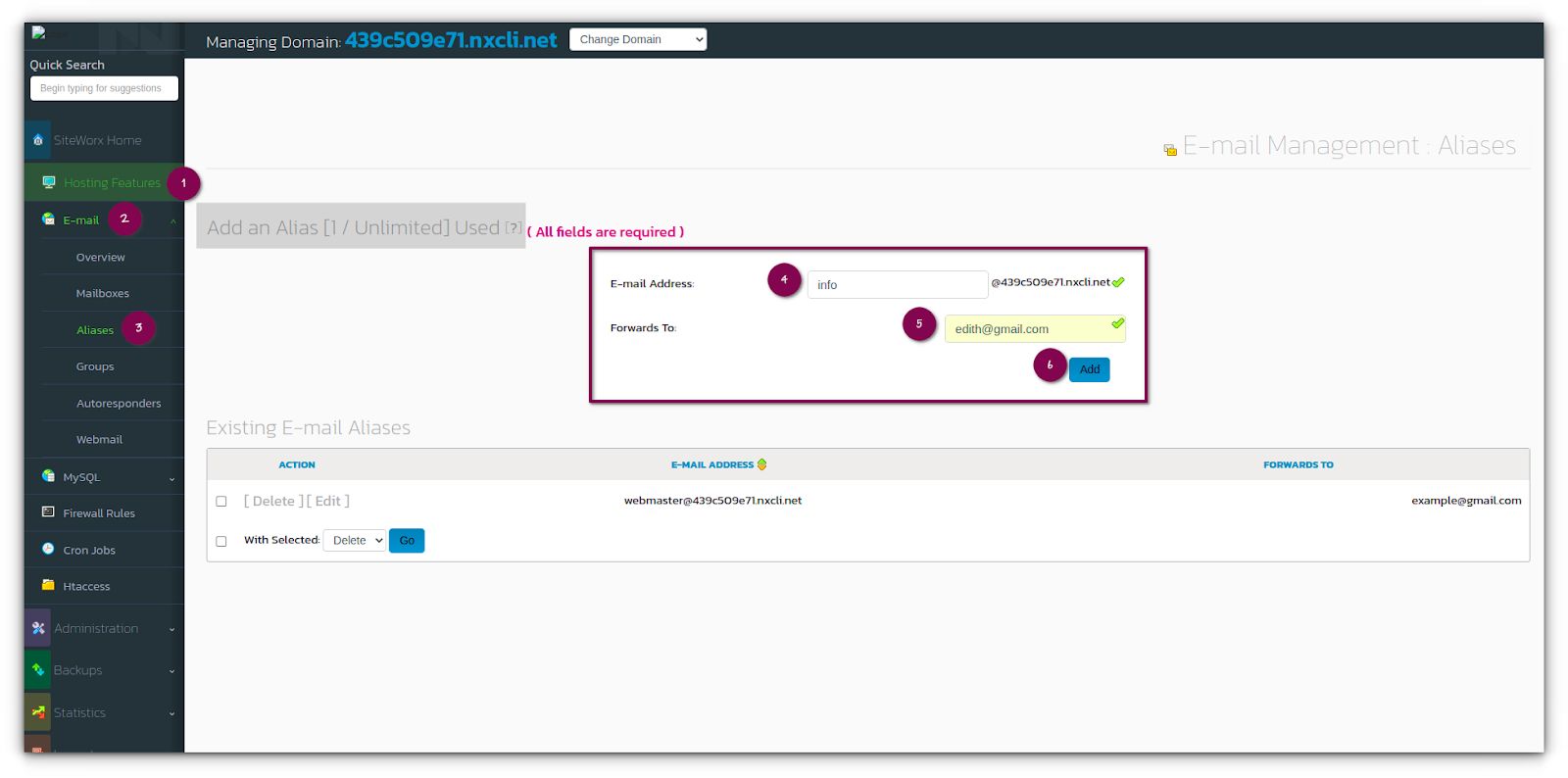
Task: Click the E-mail Management page title icon
Action: click(1170, 150)
